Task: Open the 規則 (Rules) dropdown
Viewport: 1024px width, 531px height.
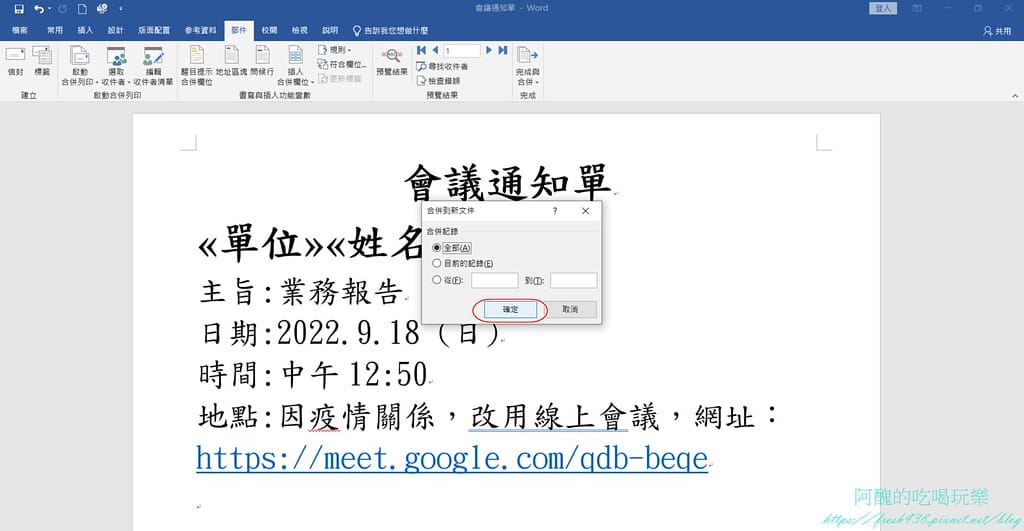Action: tap(334, 50)
